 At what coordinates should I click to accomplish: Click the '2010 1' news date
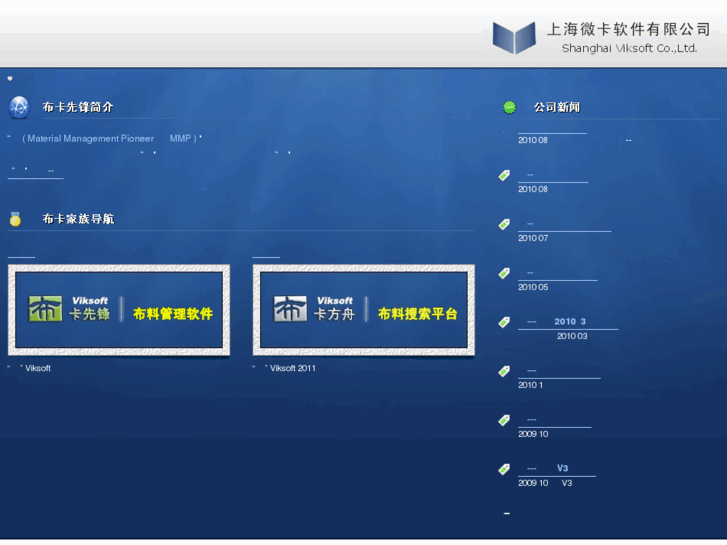coord(530,385)
